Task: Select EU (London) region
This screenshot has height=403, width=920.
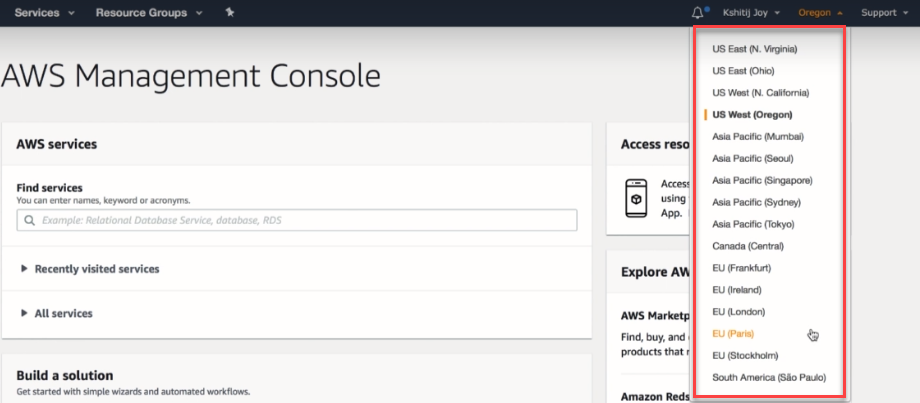Action: click(739, 311)
